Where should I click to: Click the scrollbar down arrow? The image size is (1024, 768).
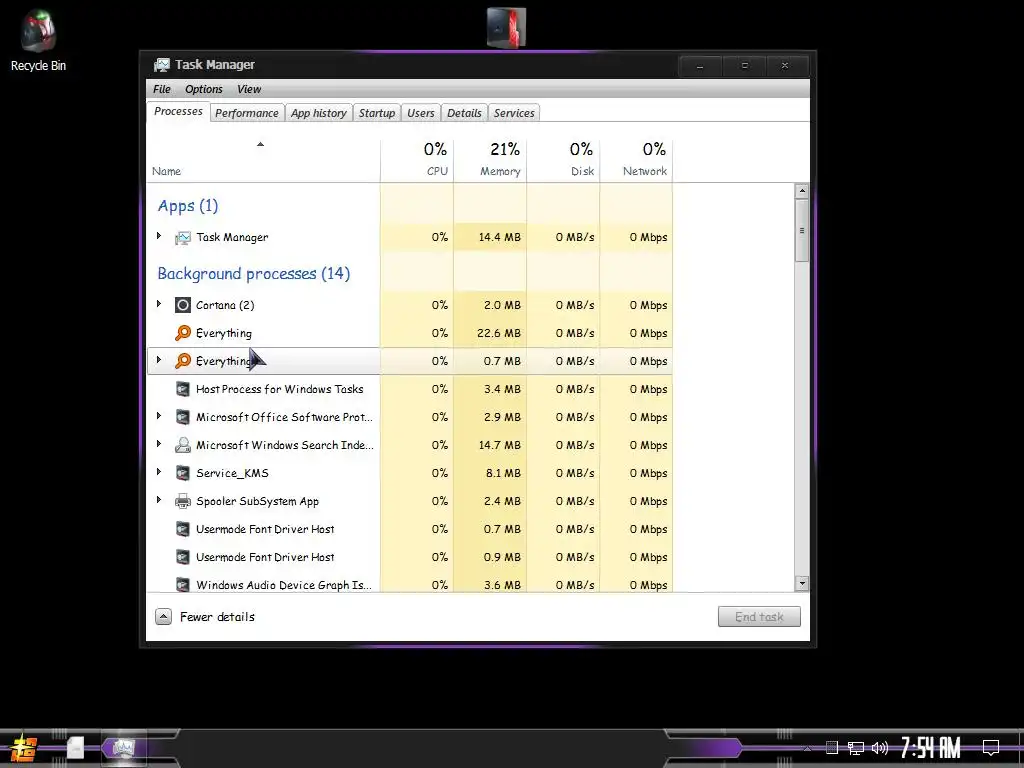pos(802,584)
